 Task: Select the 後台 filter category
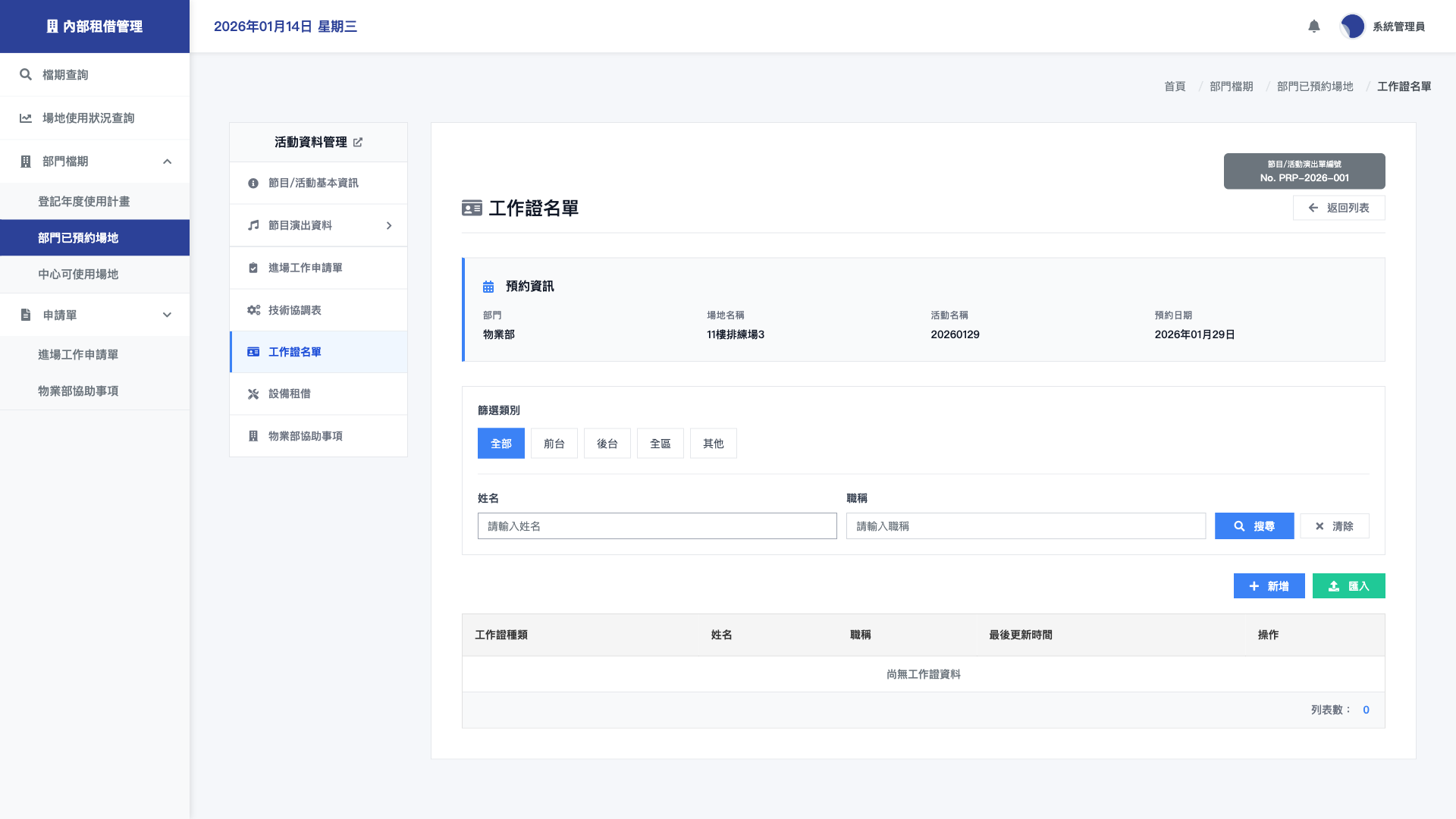[x=607, y=444]
